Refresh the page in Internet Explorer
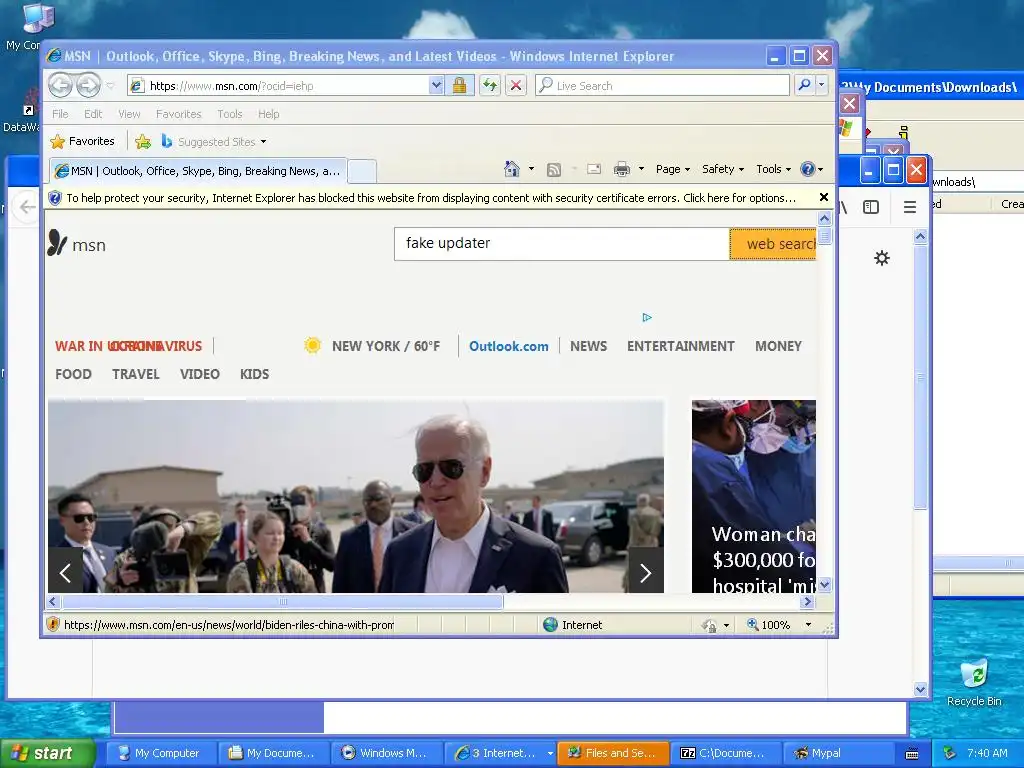Image resolution: width=1024 pixels, height=768 pixels. pyautogui.click(x=490, y=86)
